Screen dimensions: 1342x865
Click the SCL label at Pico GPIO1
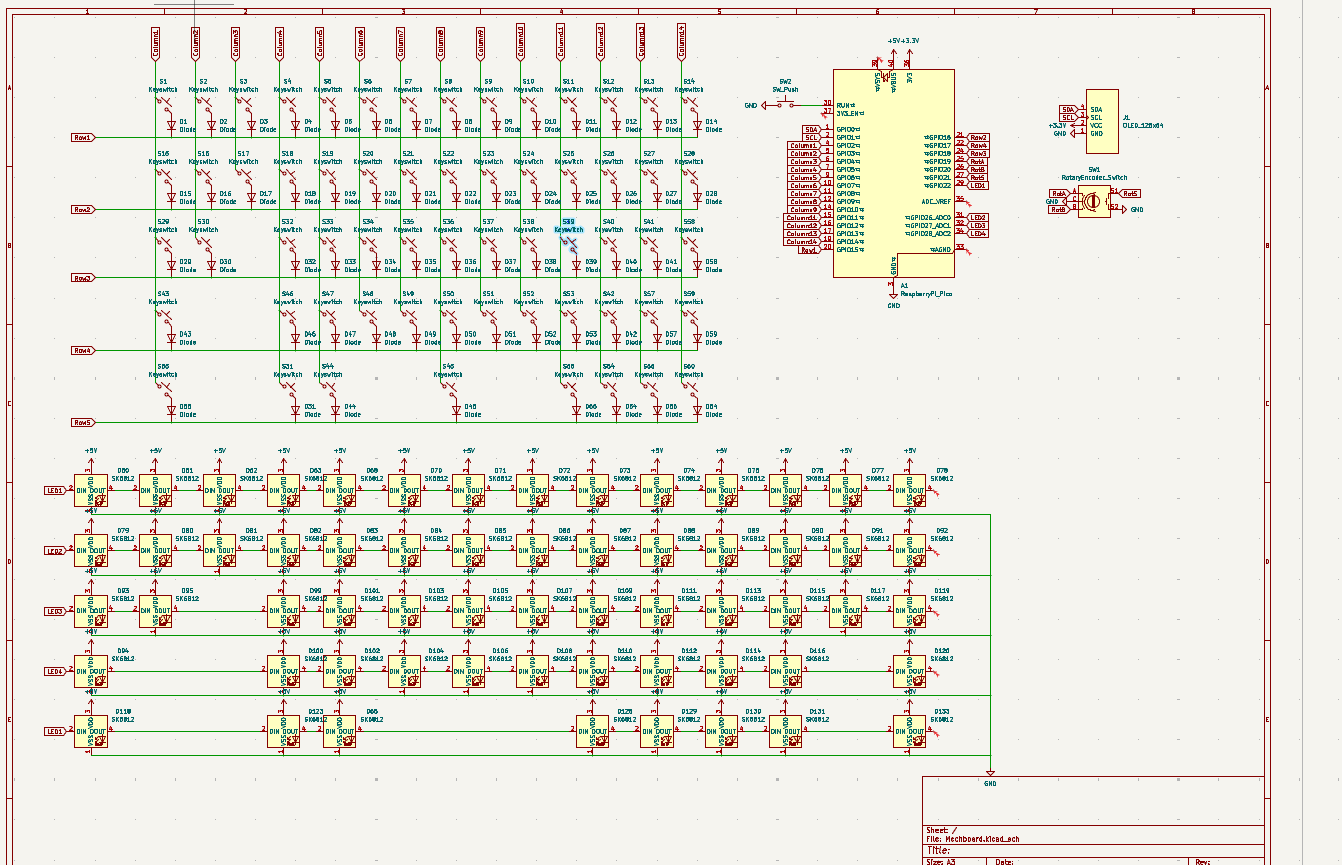pos(812,137)
